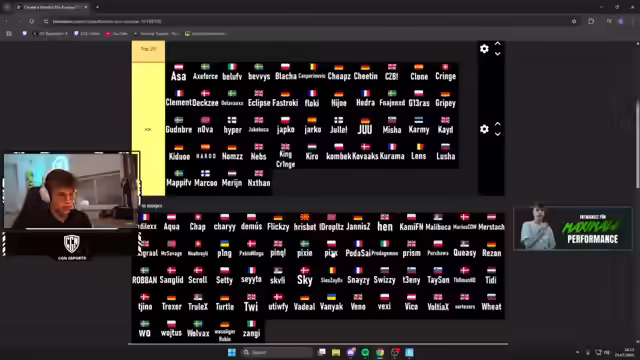
Task: Move the second tier row up
Action: click(x=498, y=124)
